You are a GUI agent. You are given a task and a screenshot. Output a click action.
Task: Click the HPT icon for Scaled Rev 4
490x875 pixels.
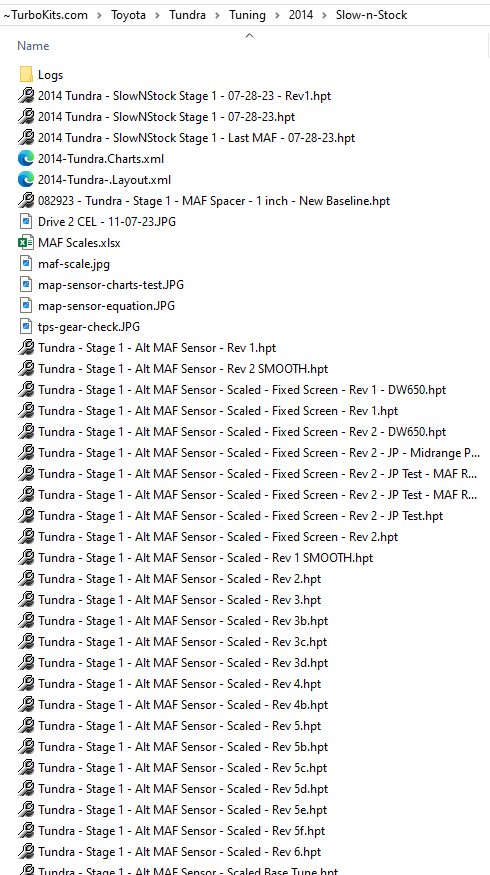pyautogui.click(x=26, y=684)
